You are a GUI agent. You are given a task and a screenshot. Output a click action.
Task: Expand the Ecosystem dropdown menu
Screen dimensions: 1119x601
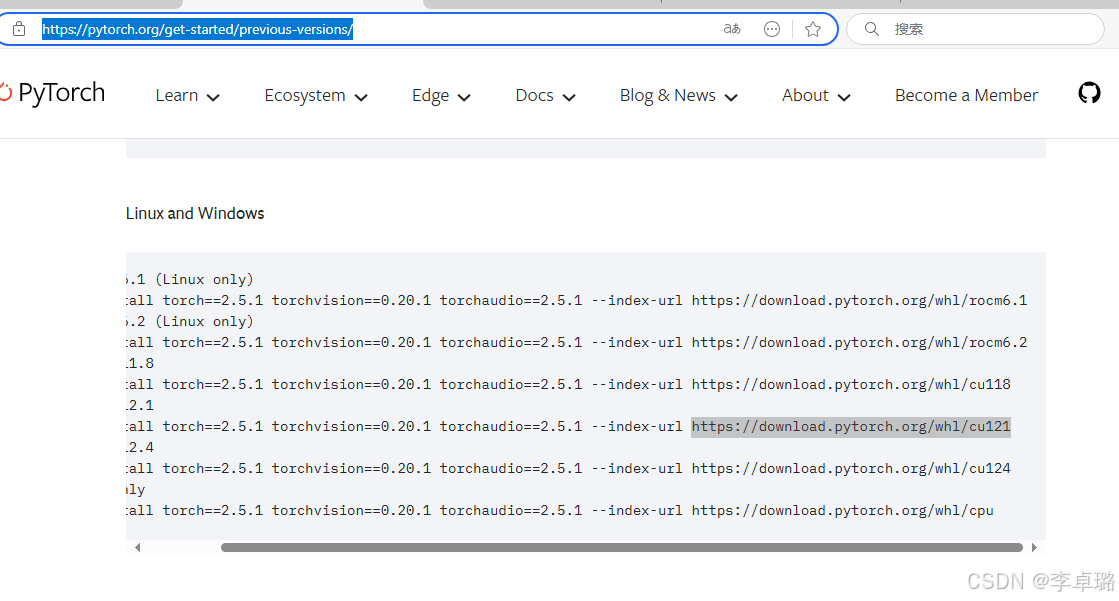point(315,96)
